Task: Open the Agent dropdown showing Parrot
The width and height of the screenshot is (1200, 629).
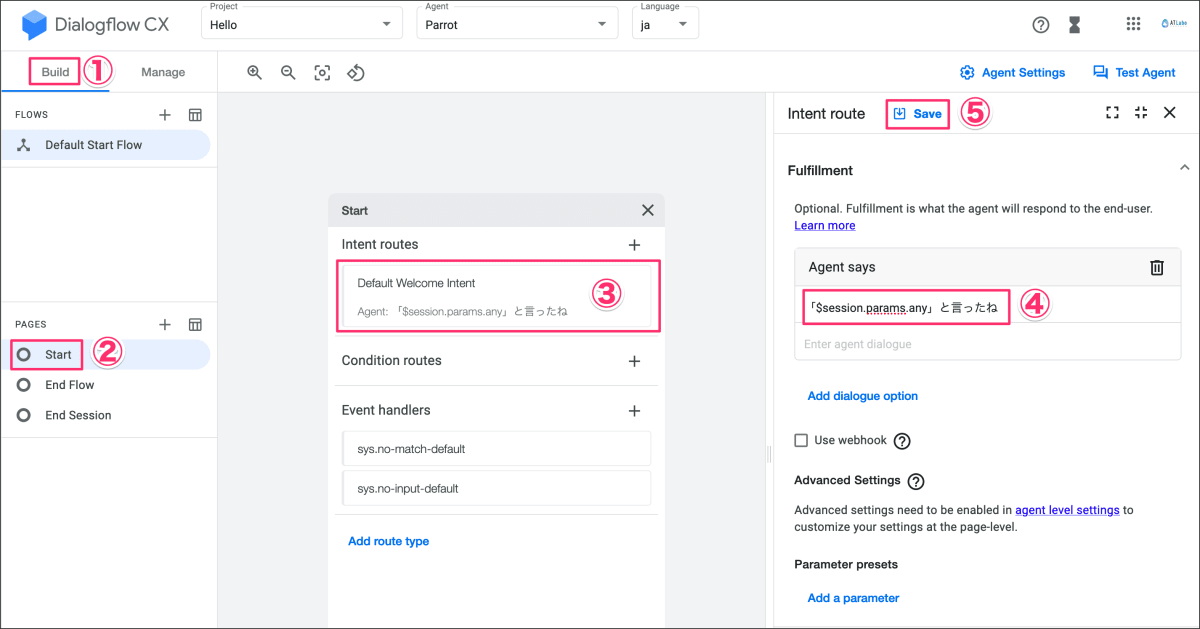Action: 516,24
